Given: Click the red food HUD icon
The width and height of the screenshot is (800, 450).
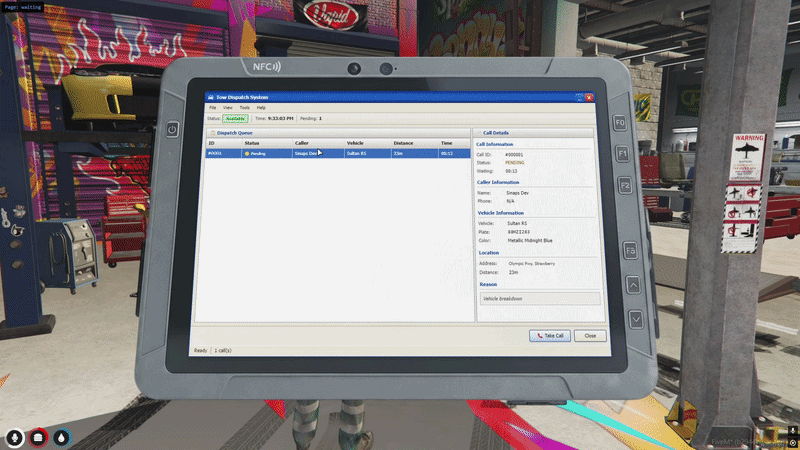Looking at the screenshot, I should coord(38,438).
